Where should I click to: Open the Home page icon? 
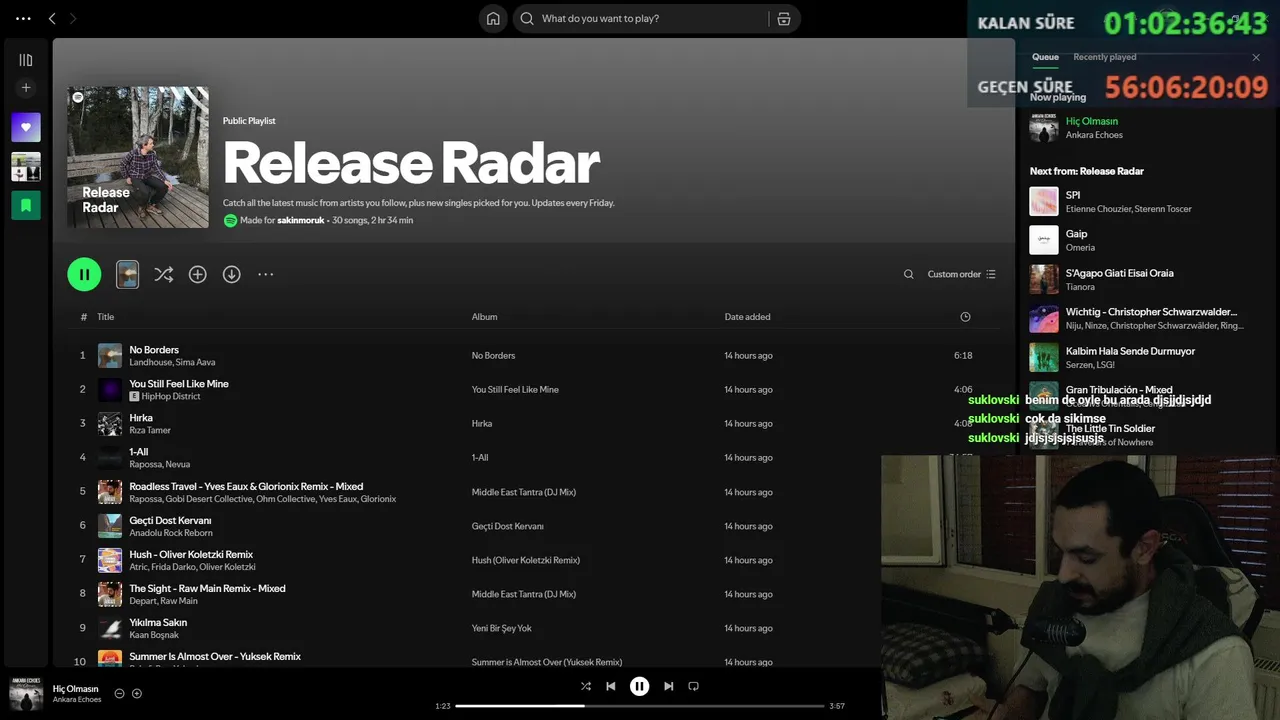pos(493,18)
